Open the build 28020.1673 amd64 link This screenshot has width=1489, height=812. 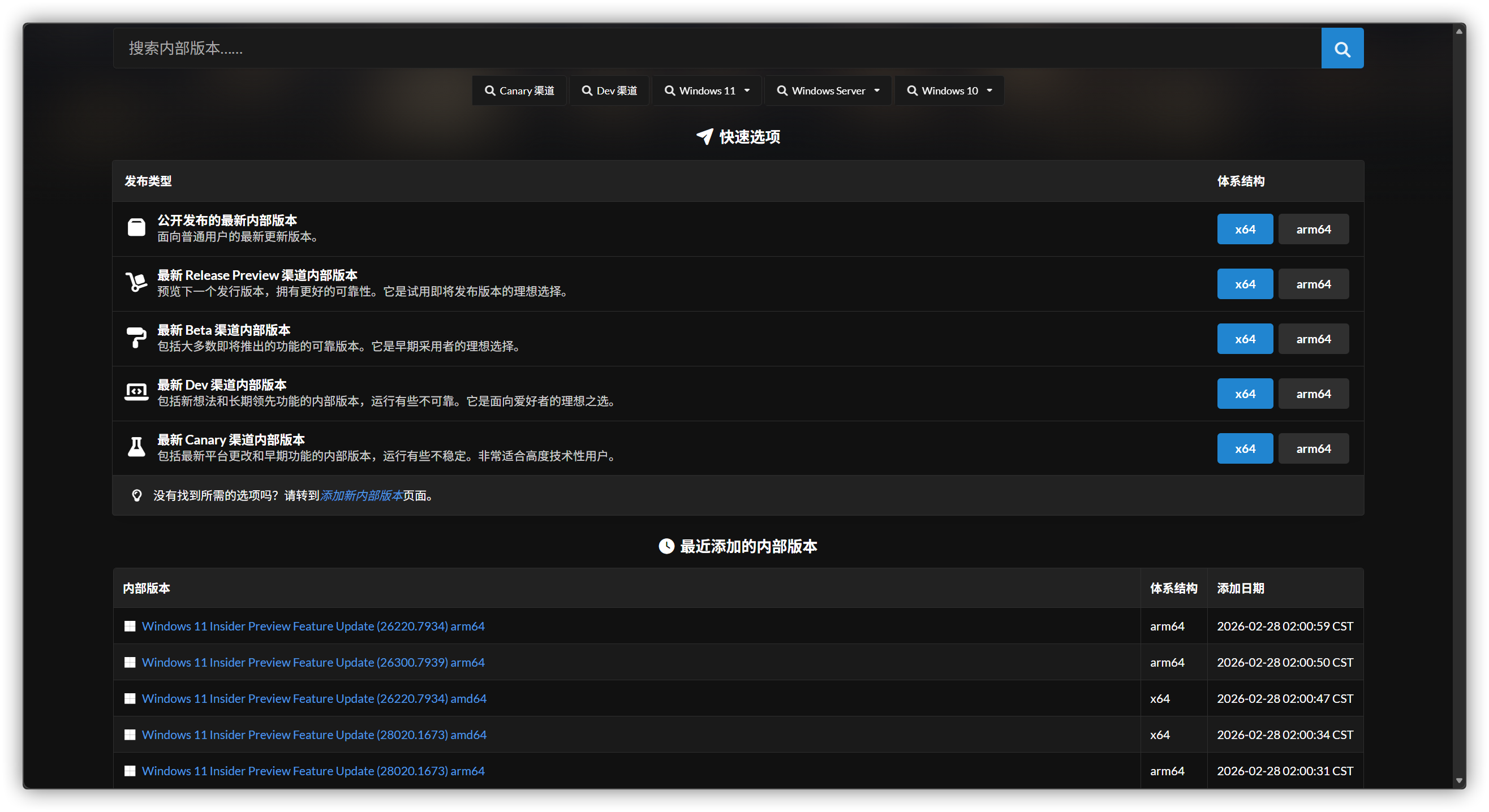coord(315,734)
